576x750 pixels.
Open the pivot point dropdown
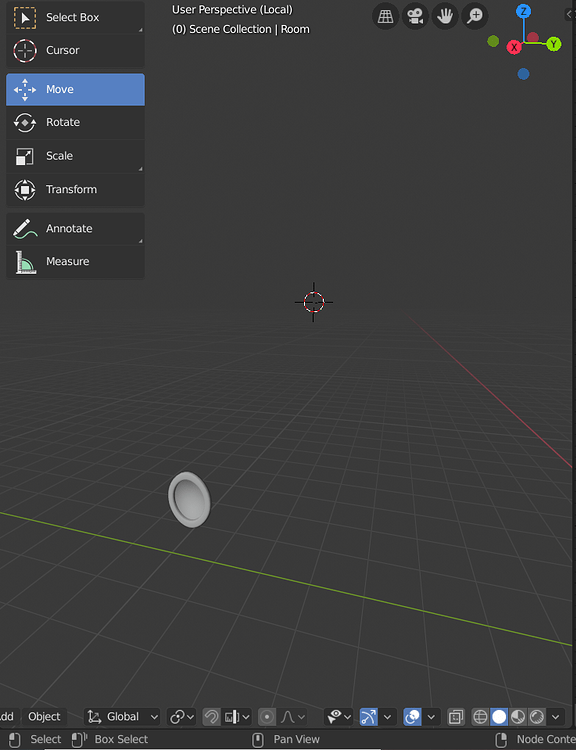pyautogui.click(x=182, y=717)
